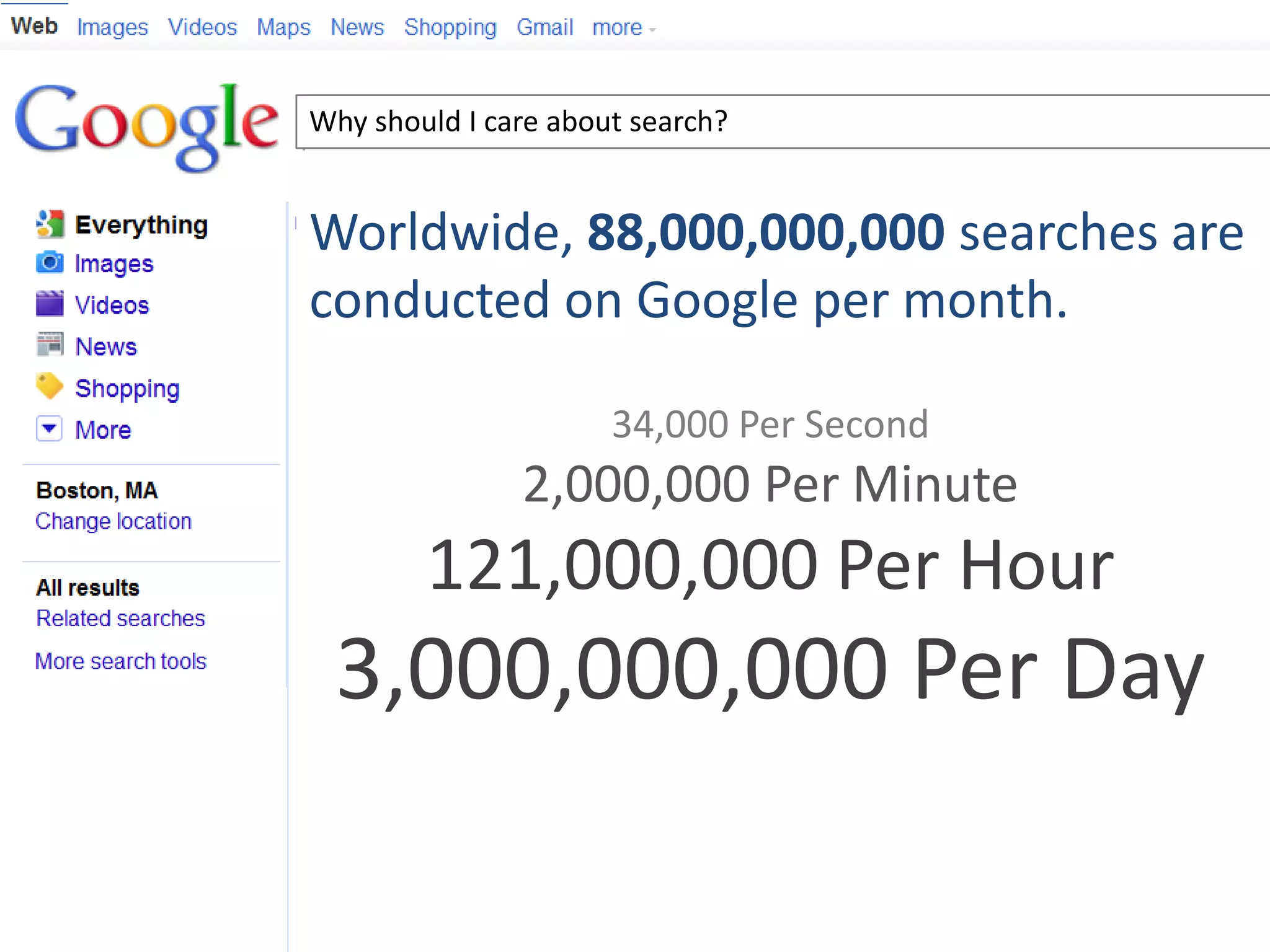Open Images in the top navigation bar

(112, 28)
